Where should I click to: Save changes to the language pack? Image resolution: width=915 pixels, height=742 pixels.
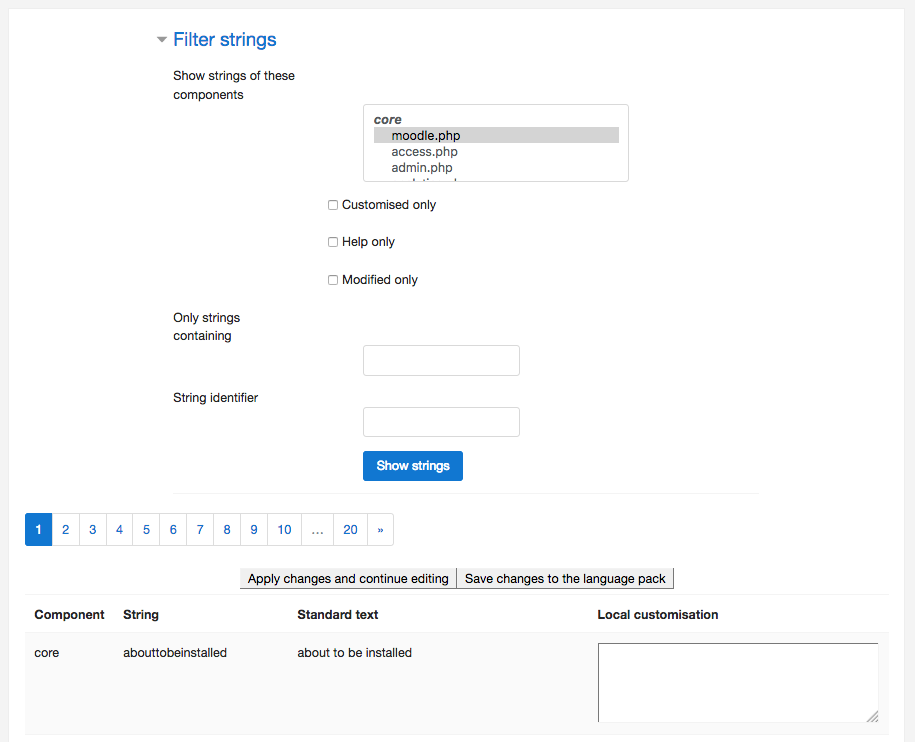pyautogui.click(x=565, y=579)
